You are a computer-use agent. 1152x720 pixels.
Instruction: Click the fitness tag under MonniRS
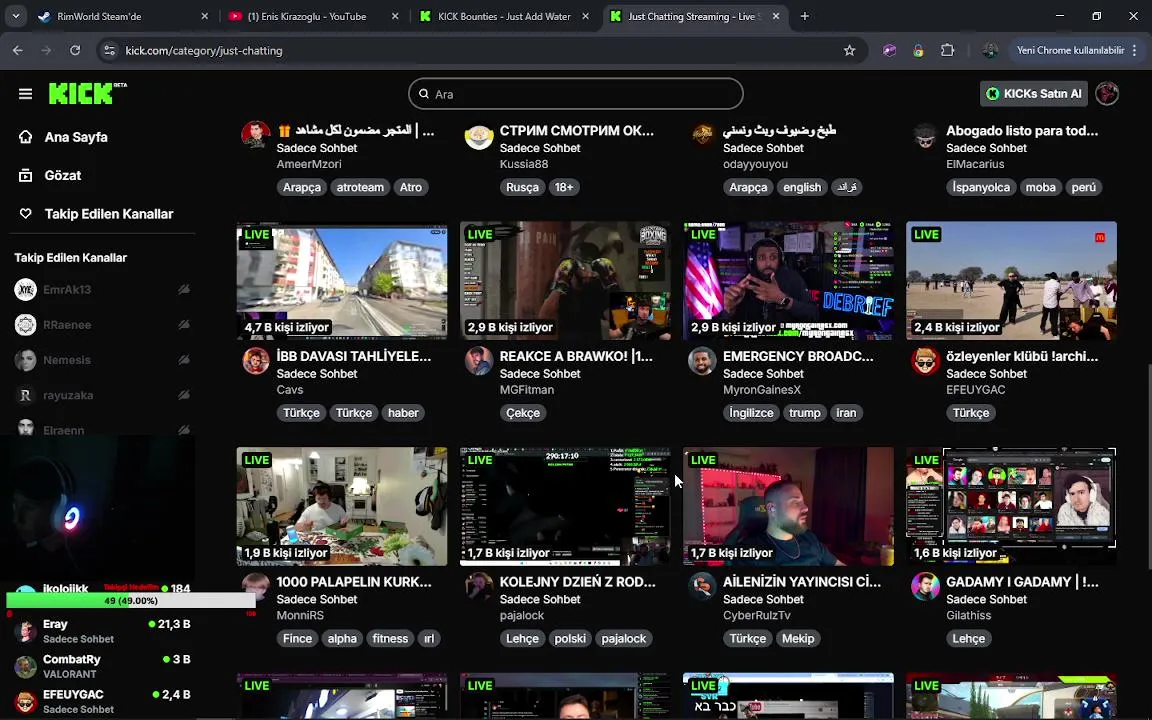(390, 638)
